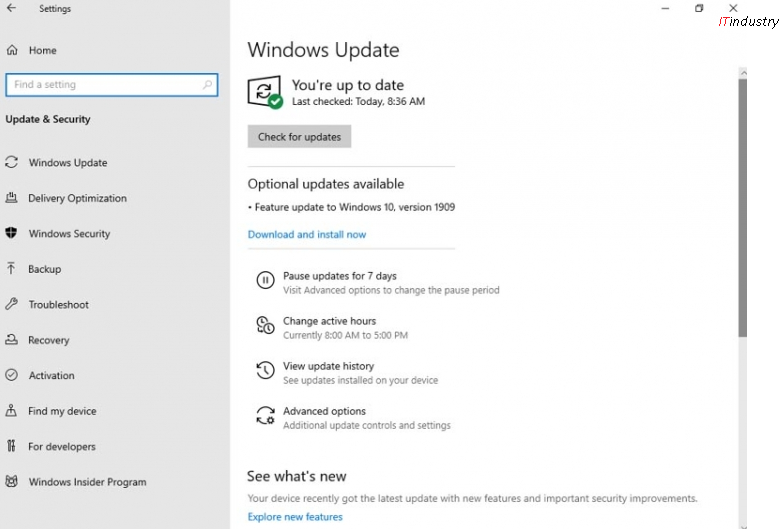Open the Recovery section
Viewport: 783px width, 529px height.
tap(48, 340)
